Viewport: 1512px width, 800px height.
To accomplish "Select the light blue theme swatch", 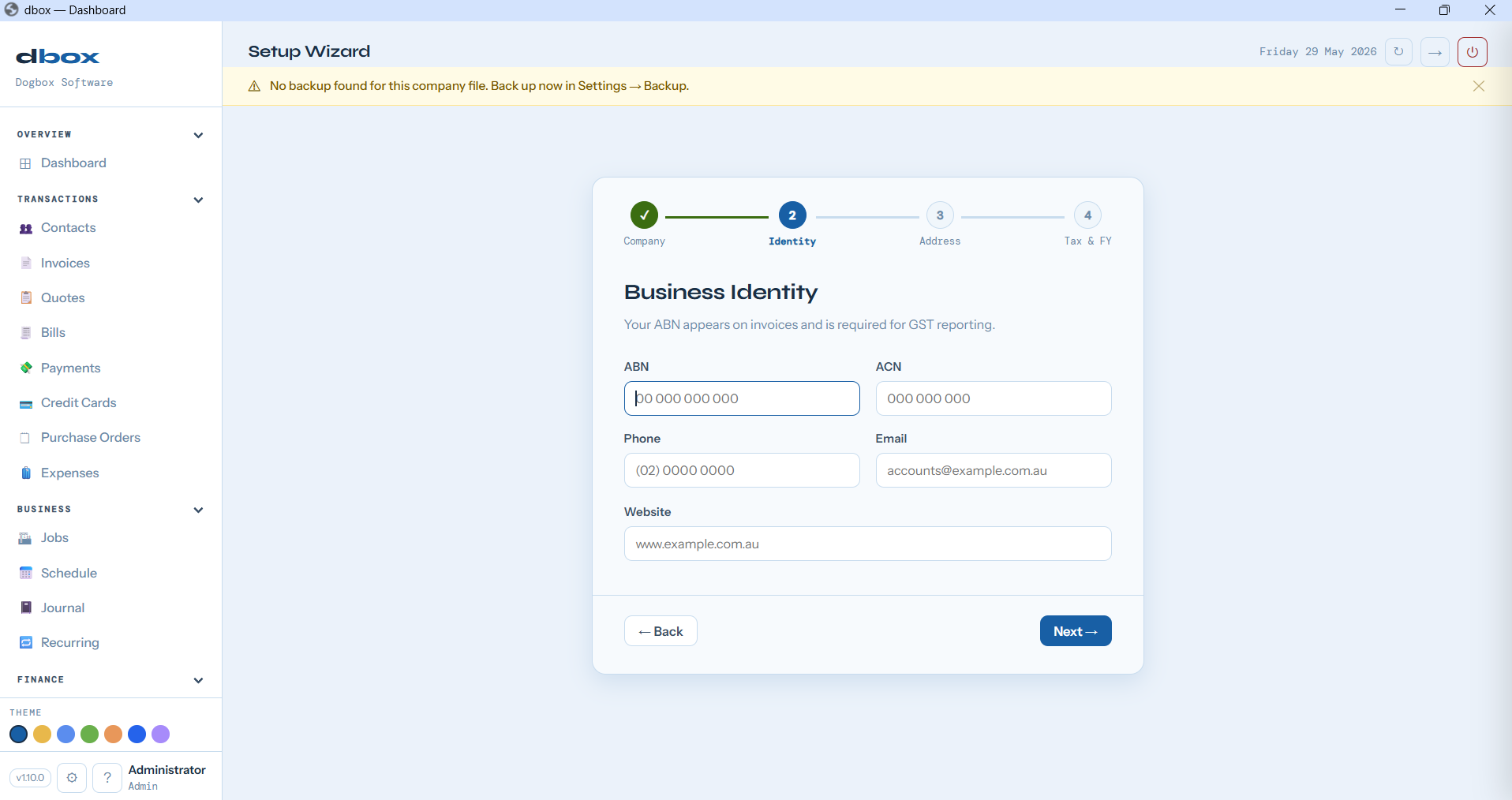I will (x=66, y=735).
